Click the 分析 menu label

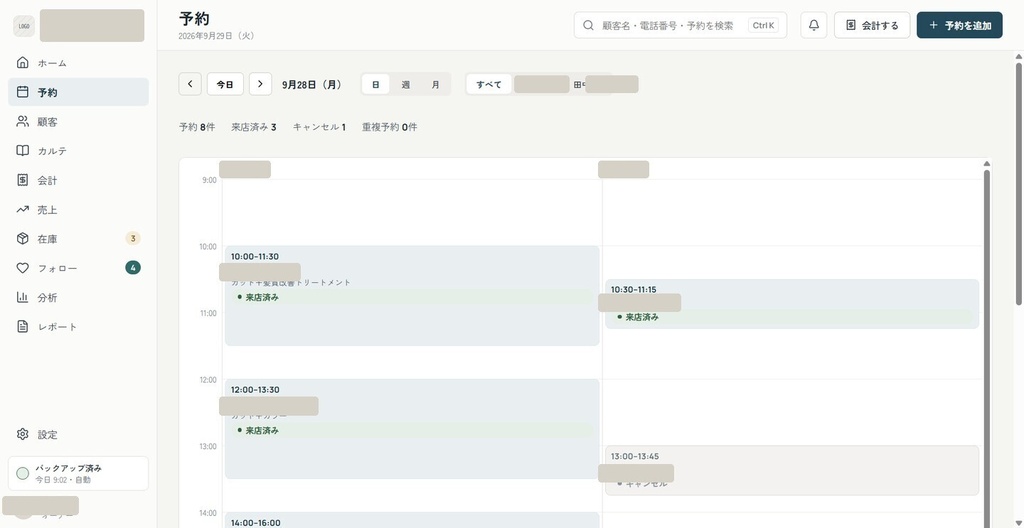point(47,297)
